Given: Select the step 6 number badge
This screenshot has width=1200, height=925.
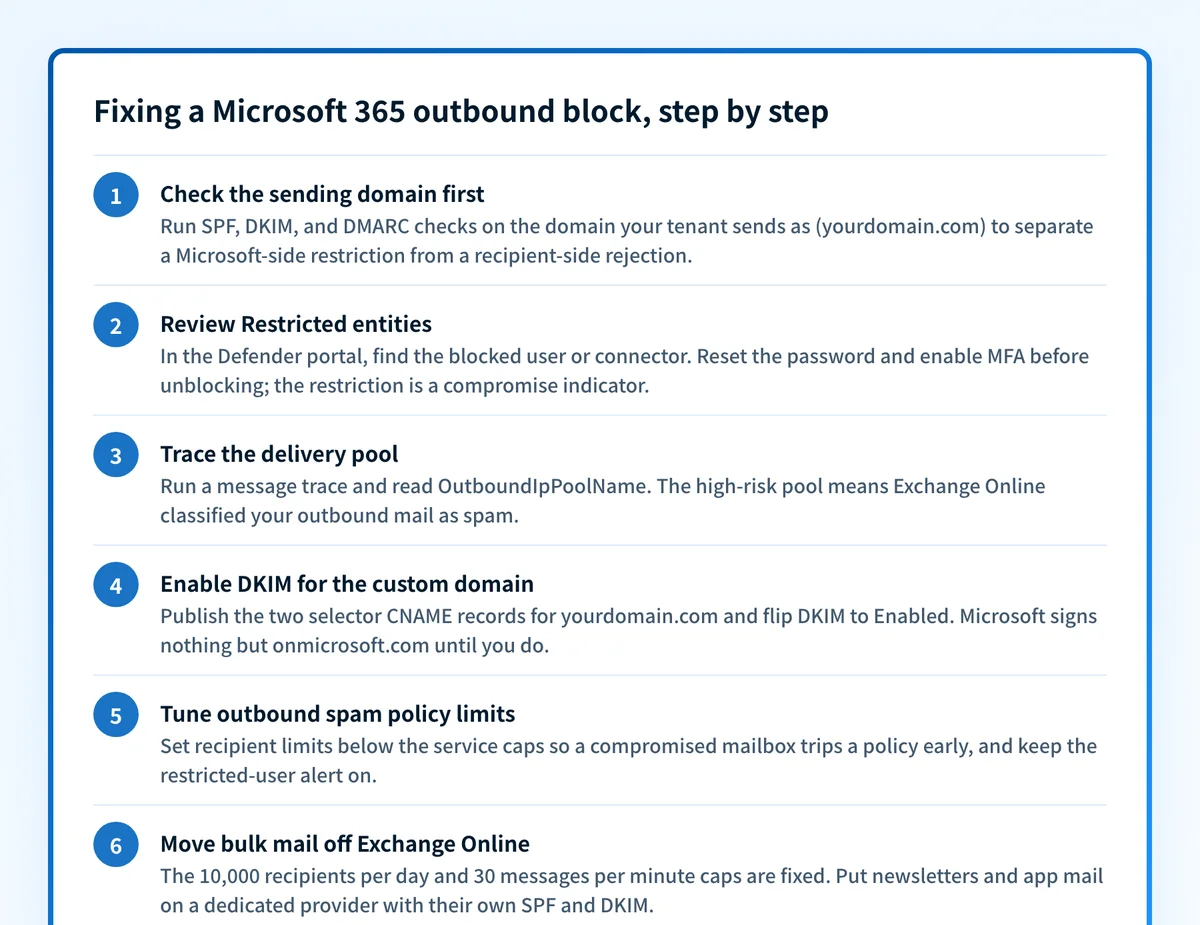Looking at the screenshot, I should coord(116,846).
